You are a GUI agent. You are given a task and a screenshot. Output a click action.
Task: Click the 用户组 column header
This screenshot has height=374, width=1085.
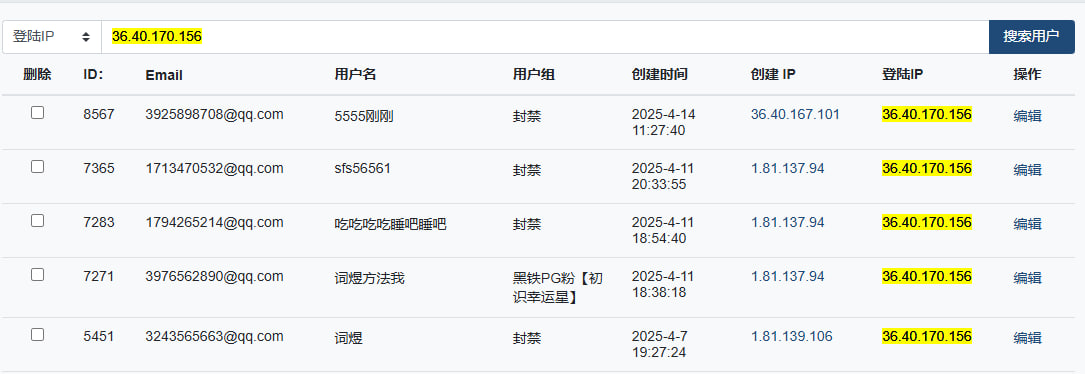[x=534, y=75]
